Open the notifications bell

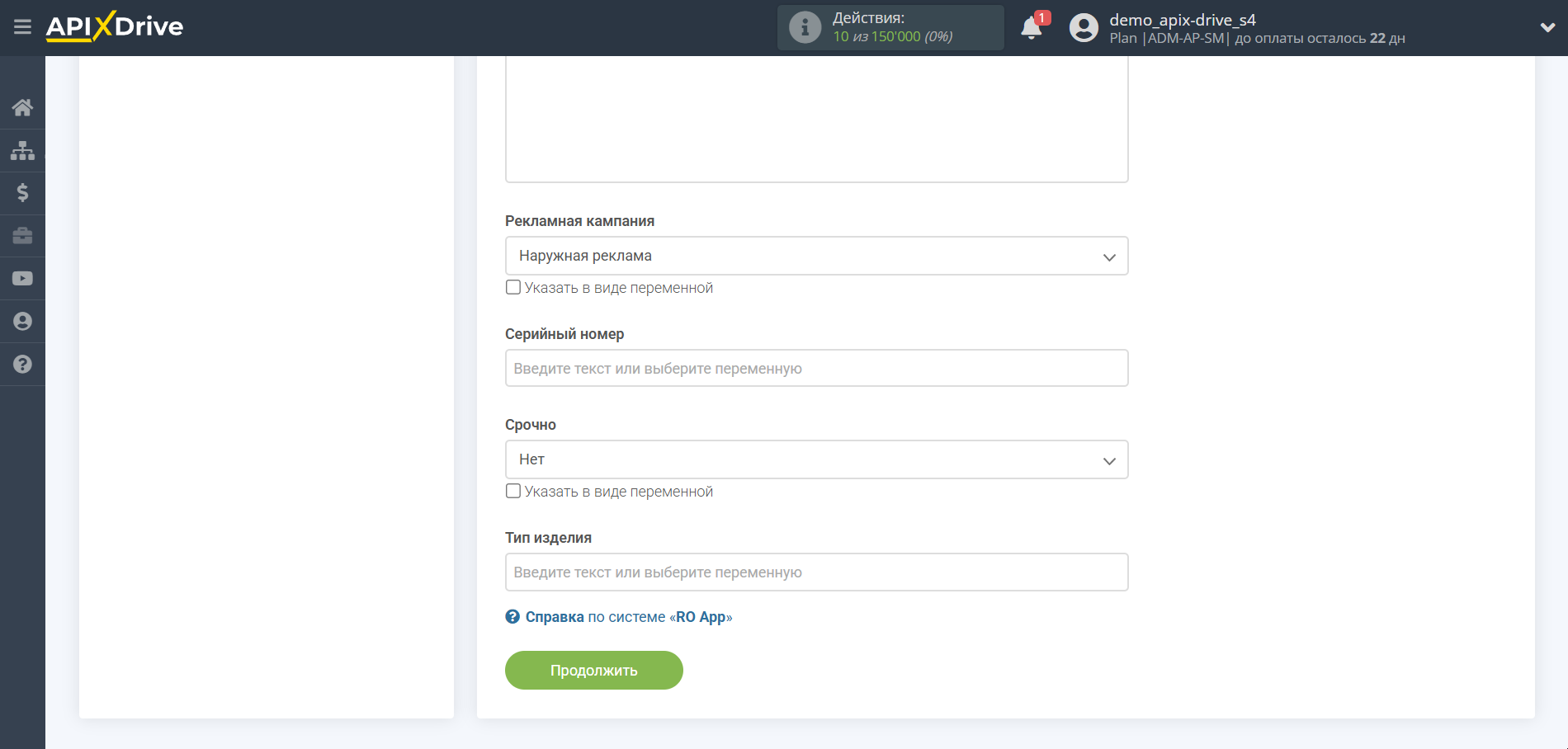point(1031,28)
